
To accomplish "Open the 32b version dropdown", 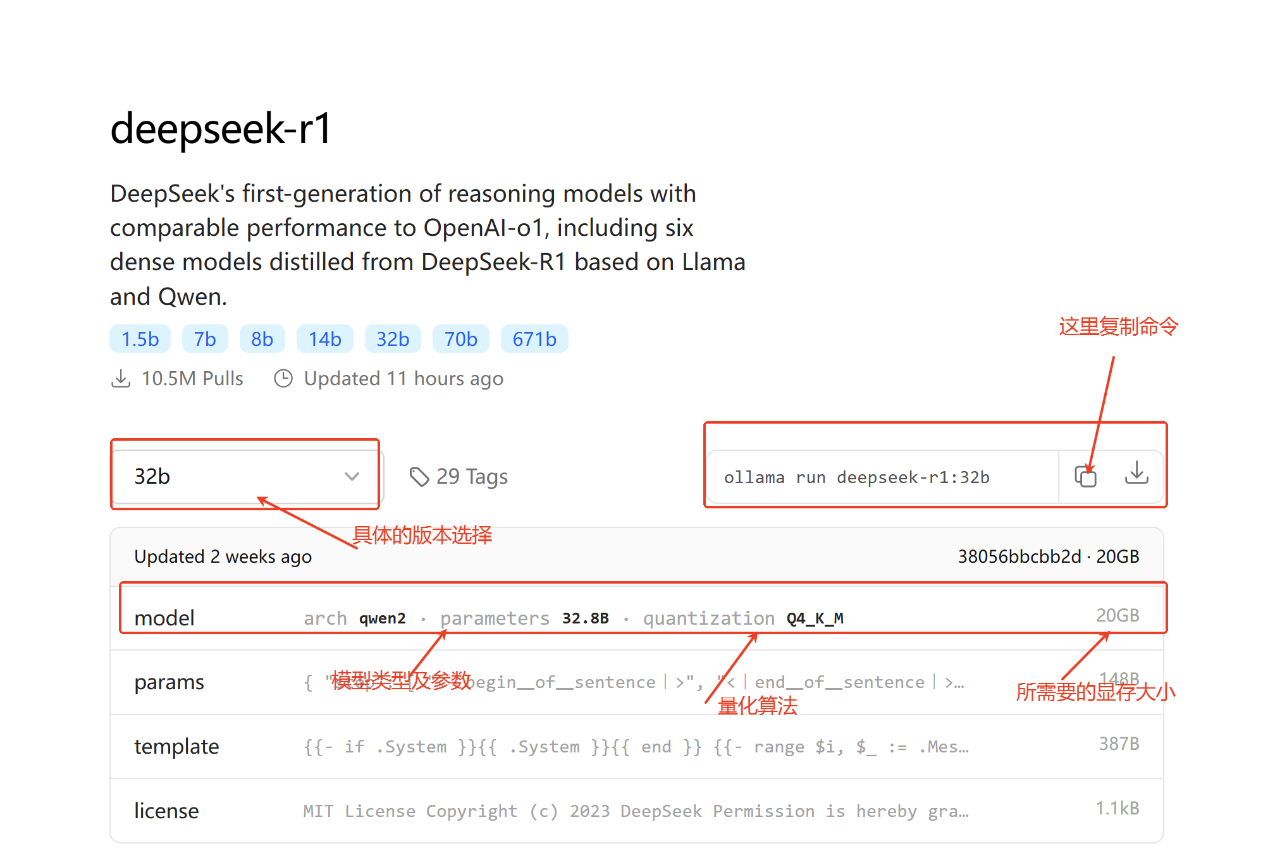I will 246,476.
